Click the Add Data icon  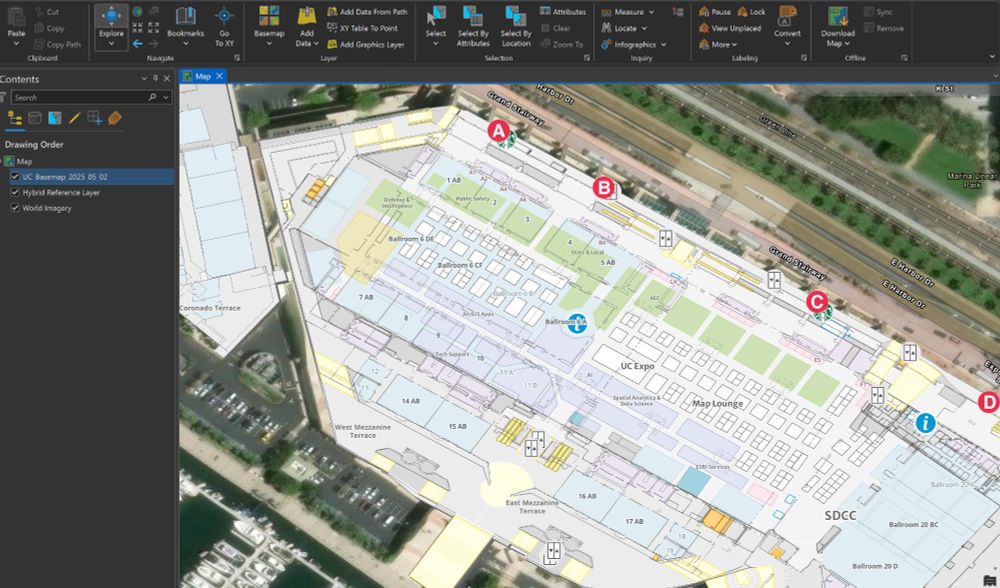click(x=307, y=17)
